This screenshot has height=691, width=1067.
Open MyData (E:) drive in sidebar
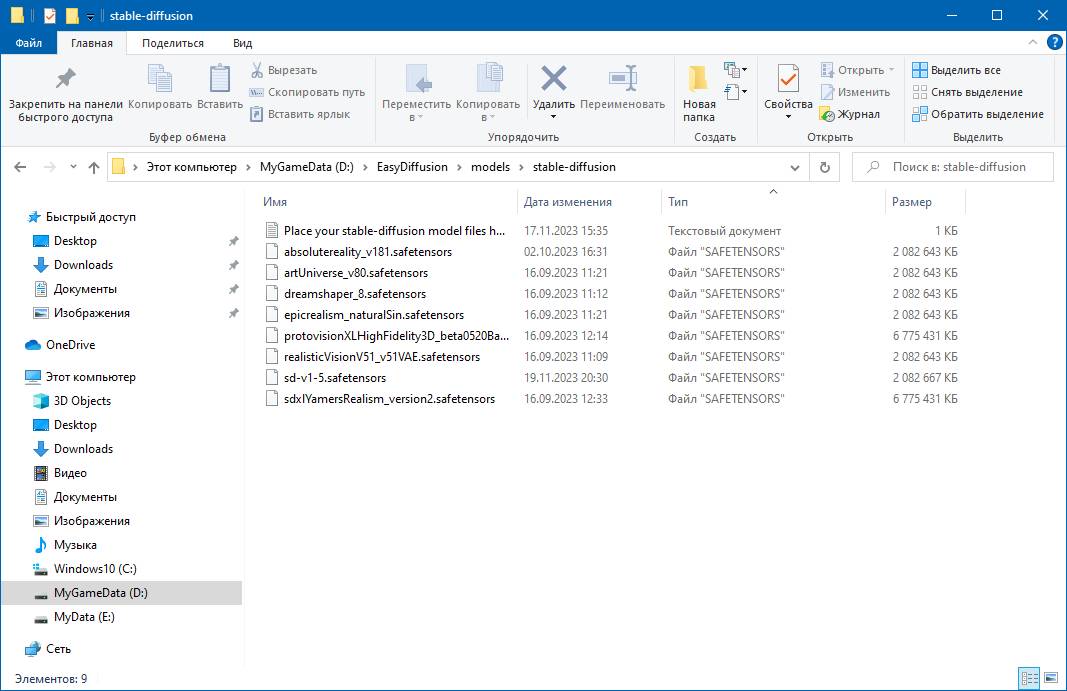(x=84, y=617)
